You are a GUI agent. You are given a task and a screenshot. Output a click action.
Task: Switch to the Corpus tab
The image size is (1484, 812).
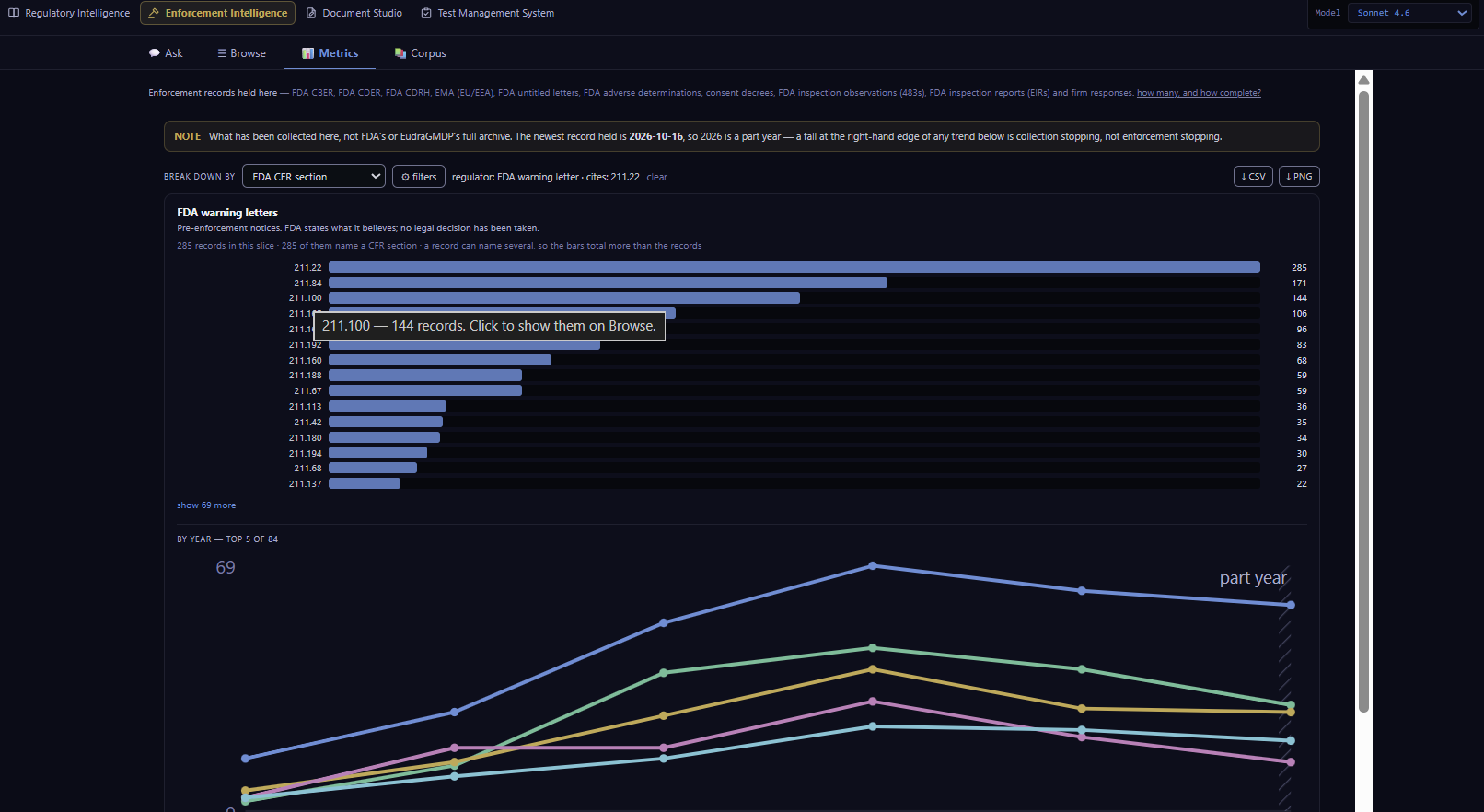[420, 53]
